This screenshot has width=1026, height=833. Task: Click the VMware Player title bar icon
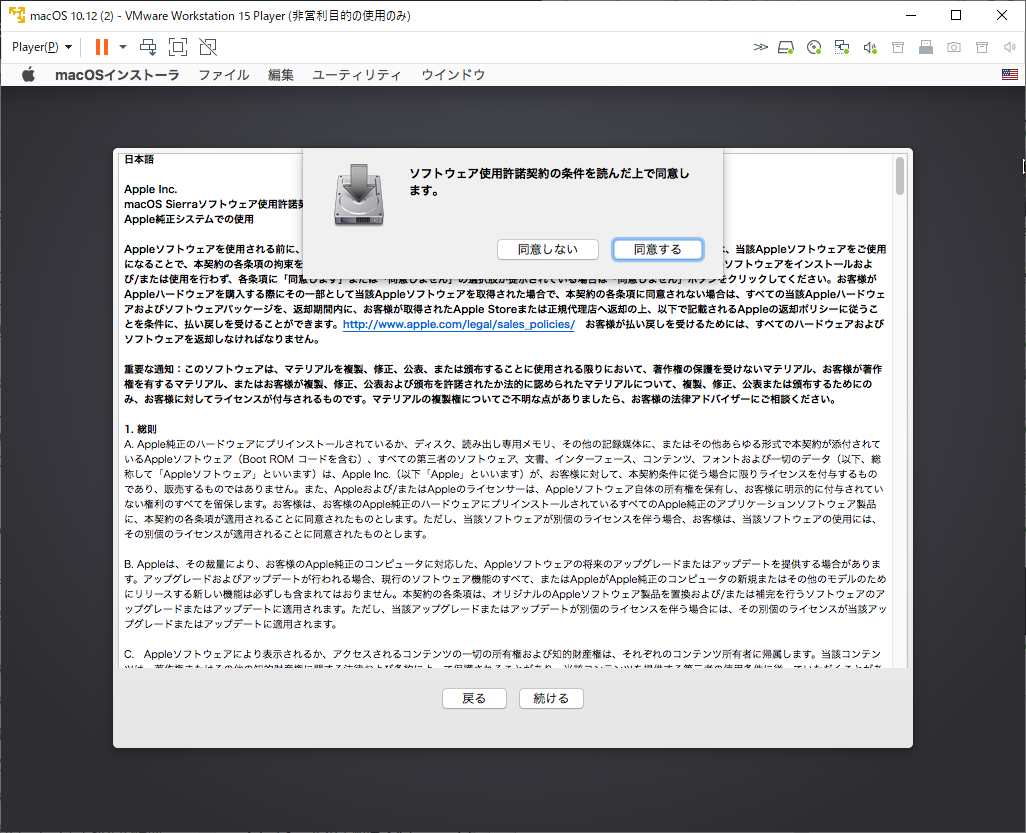[17, 15]
